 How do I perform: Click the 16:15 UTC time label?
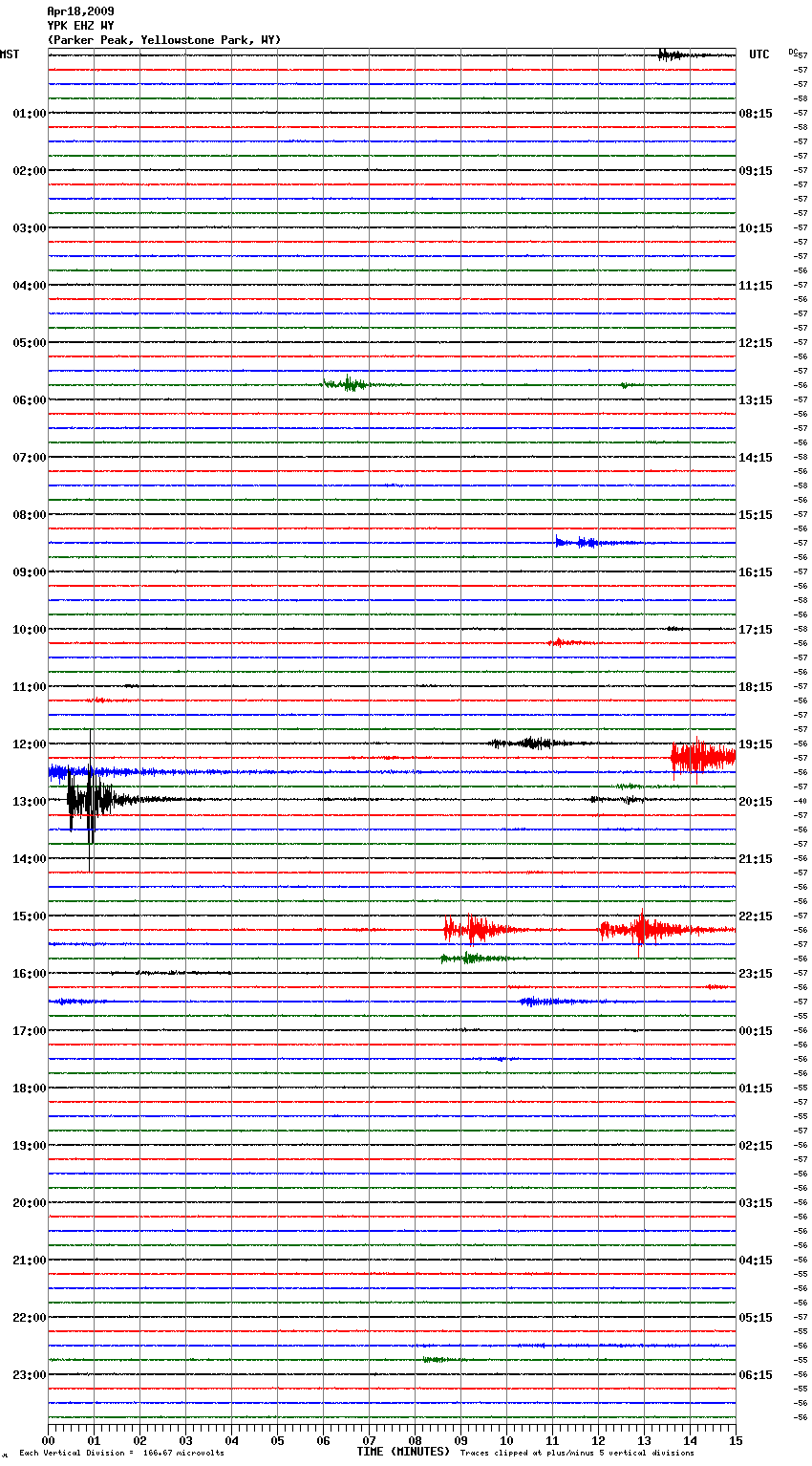point(756,572)
